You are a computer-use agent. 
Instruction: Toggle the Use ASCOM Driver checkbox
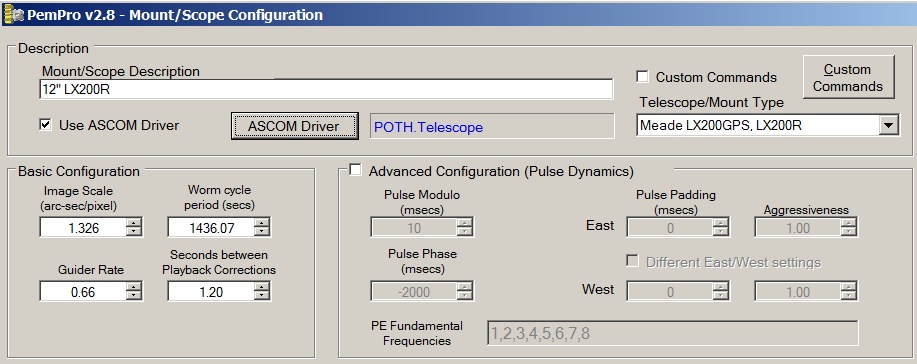45,124
